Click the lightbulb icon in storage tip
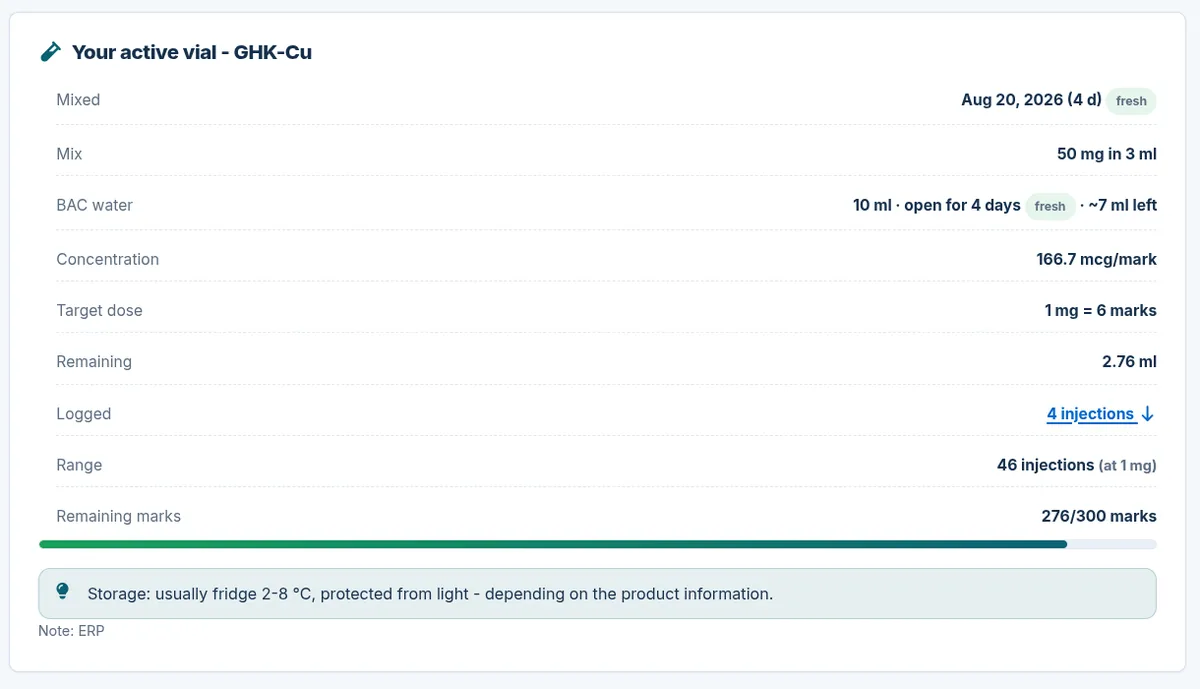Screen dimensions: 1200x689 pyautogui.click(x=63, y=592)
